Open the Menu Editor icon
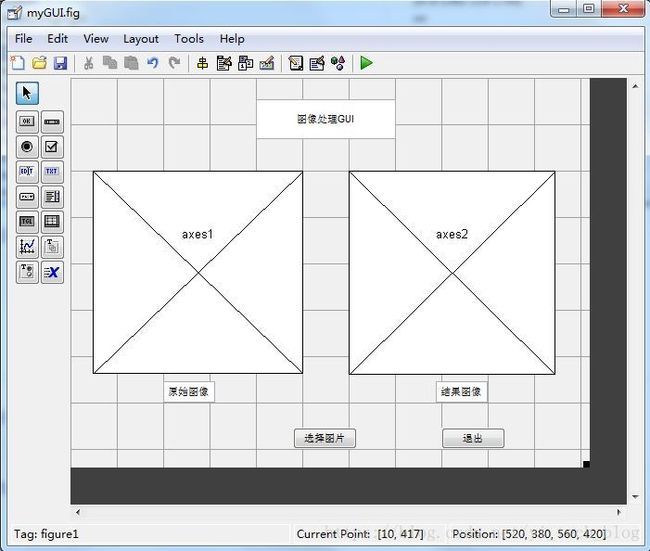650x551 pixels. point(224,63)
